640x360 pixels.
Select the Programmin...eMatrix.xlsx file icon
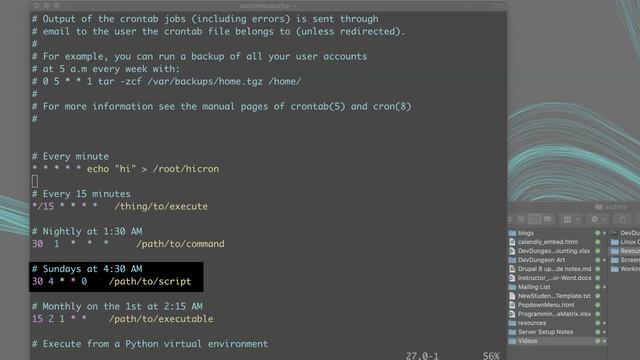tap(512, 314)
